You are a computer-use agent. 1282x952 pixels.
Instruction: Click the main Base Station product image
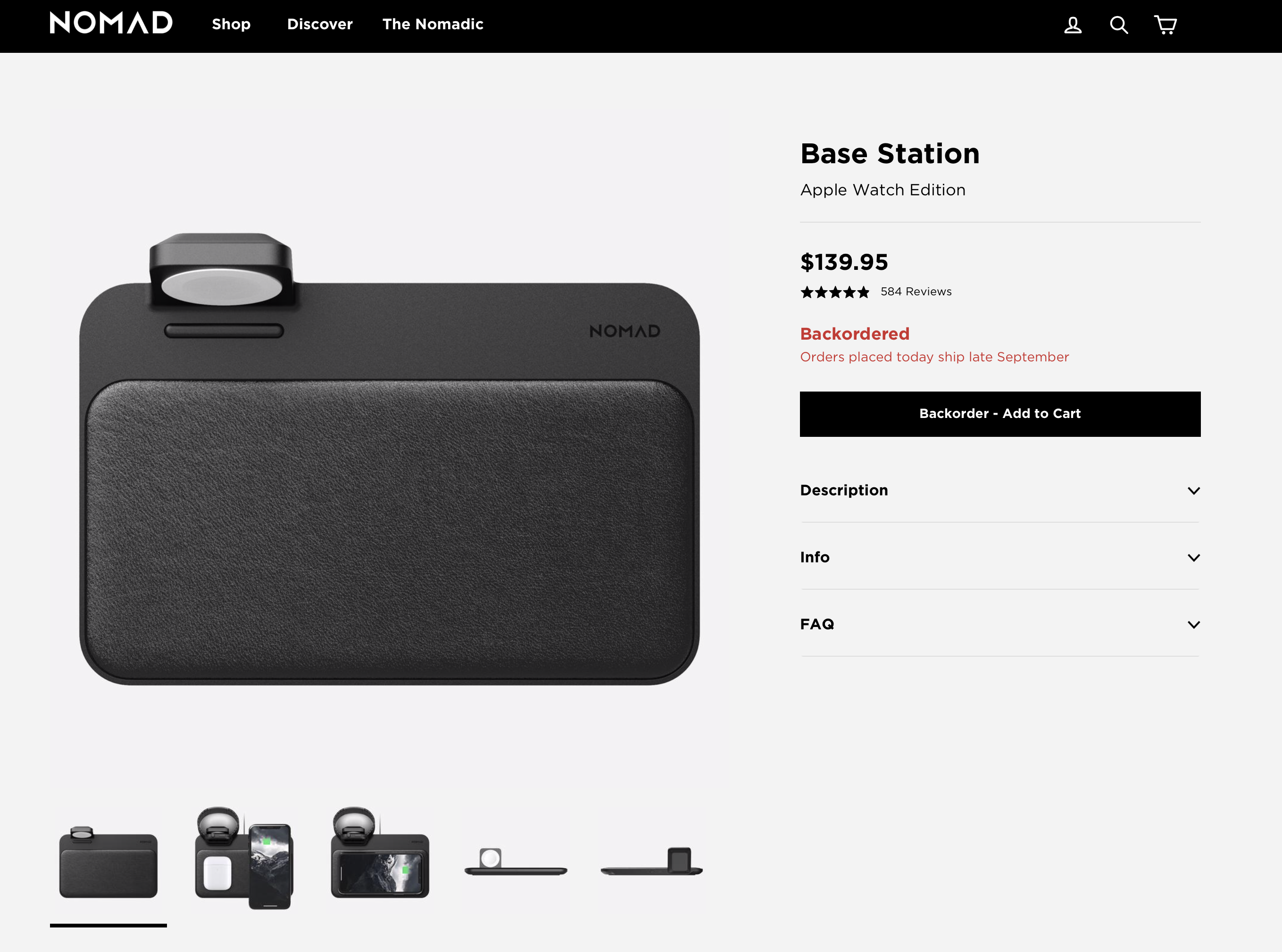pyautogui.click(x=390, y=459)
